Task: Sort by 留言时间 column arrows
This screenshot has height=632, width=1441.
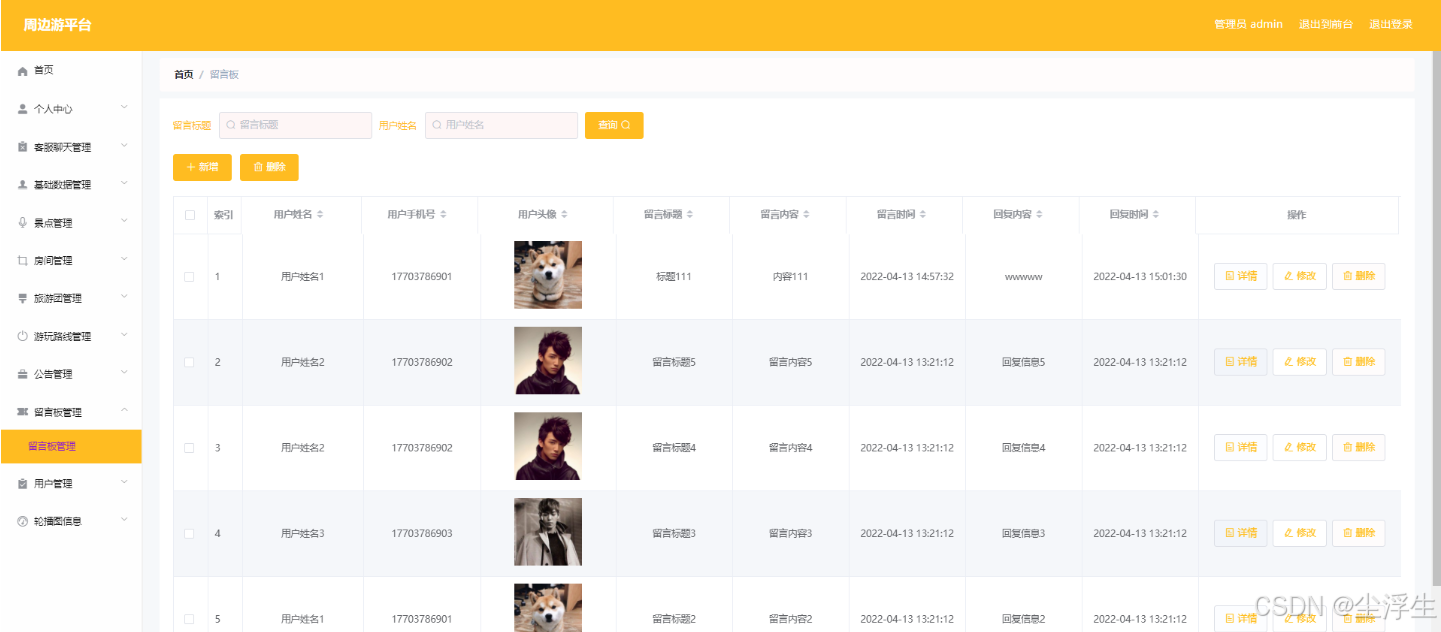Action: tap(923, 215)
